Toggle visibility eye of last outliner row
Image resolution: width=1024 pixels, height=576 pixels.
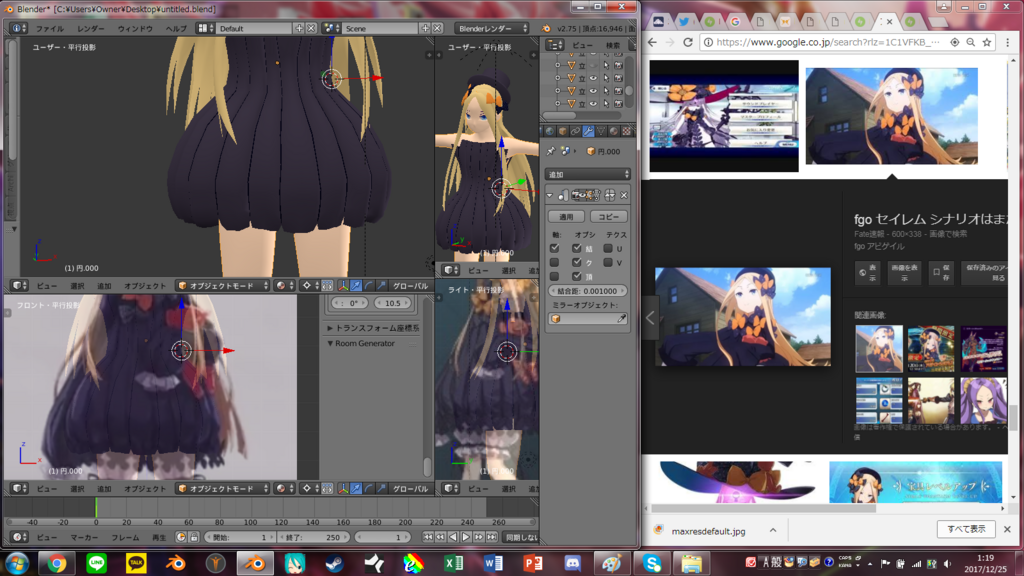click(593, 103)
